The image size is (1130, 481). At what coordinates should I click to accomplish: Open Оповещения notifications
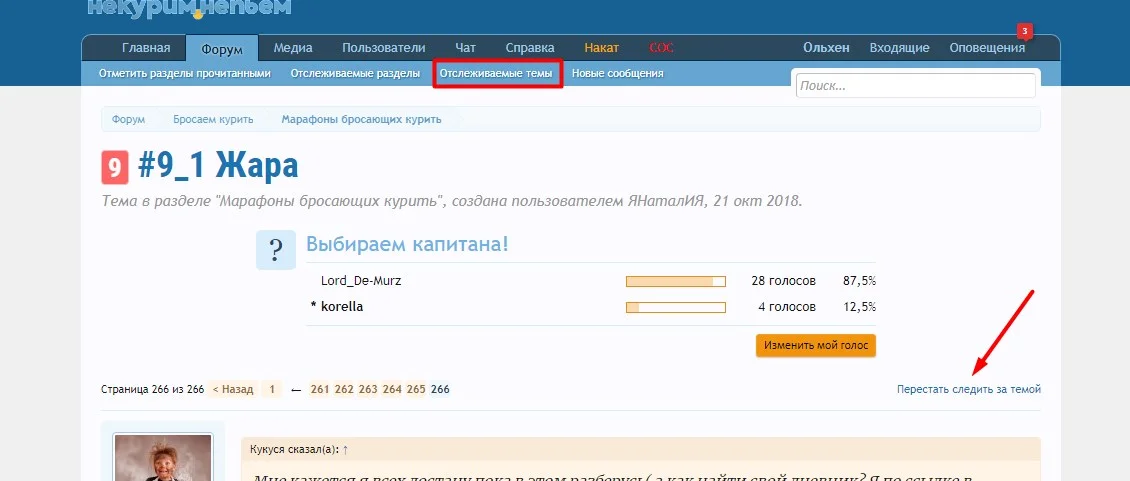pyautogui.click(x=987, y=48)
